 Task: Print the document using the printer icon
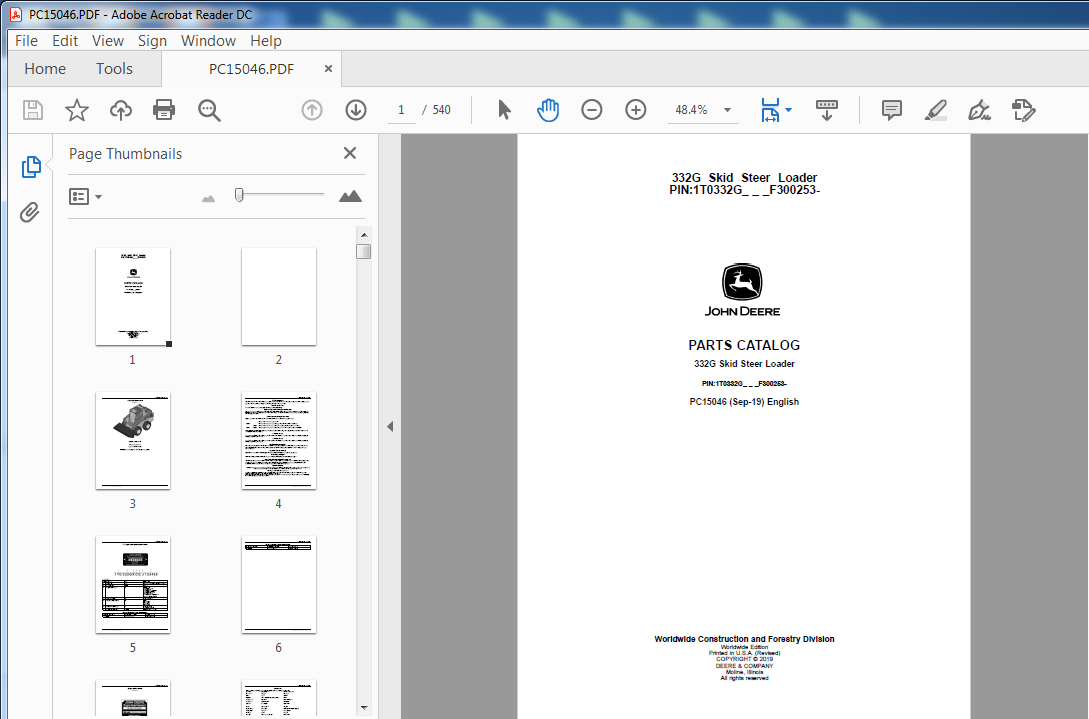pyautogui.click(x=164, y=110)
